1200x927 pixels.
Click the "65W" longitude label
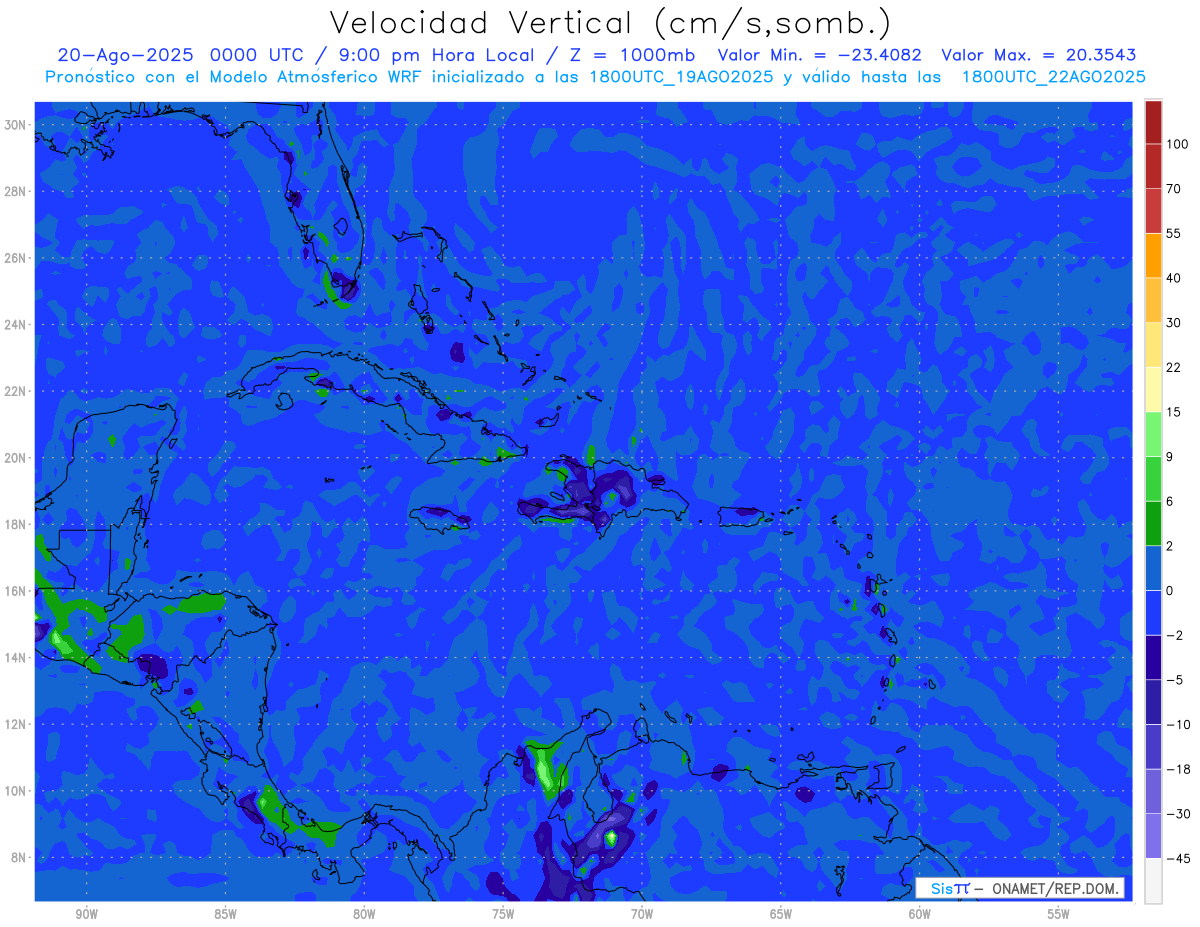781,914
